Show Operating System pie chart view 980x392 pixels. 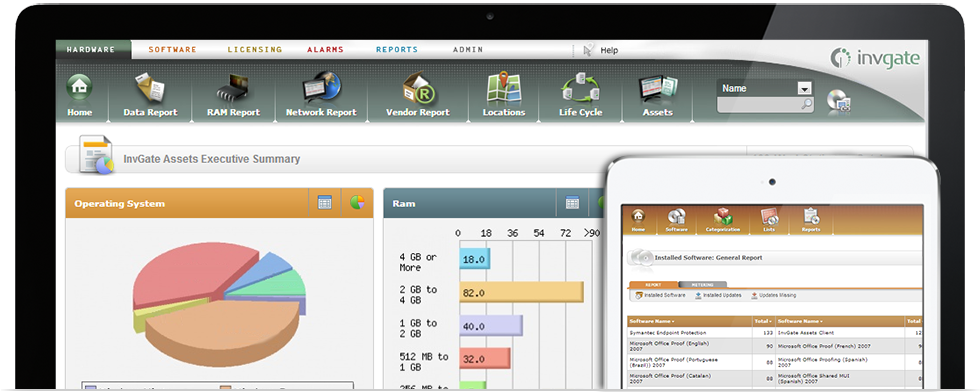357,203
